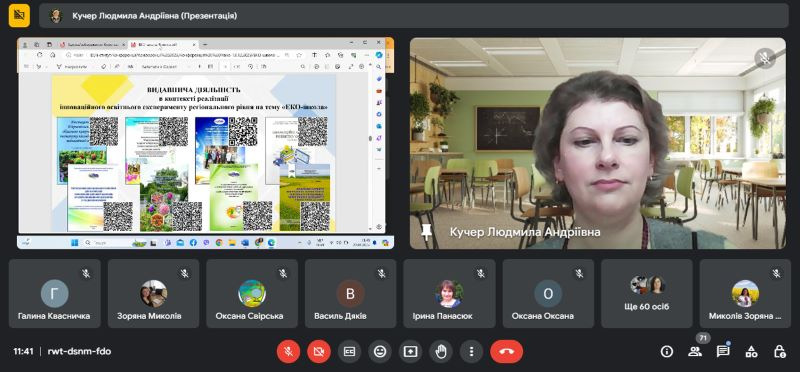
Task: Click mute indicator on Ірина Панасюк tile
Action: pyautogui.click(x=481, y=274)
